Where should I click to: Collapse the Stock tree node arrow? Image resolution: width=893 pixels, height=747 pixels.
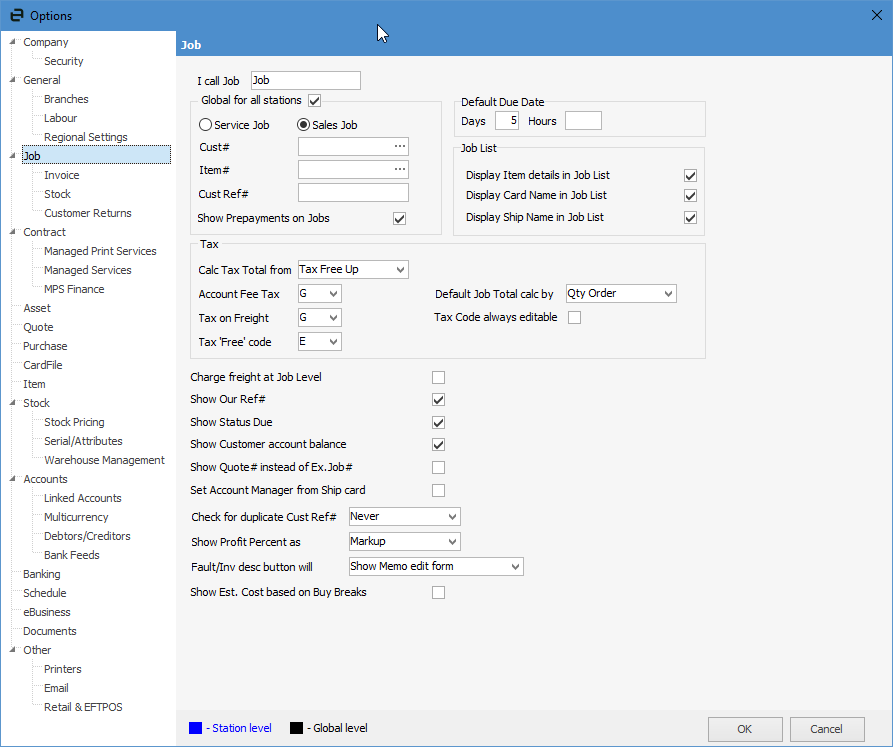[x=12, y=403]
